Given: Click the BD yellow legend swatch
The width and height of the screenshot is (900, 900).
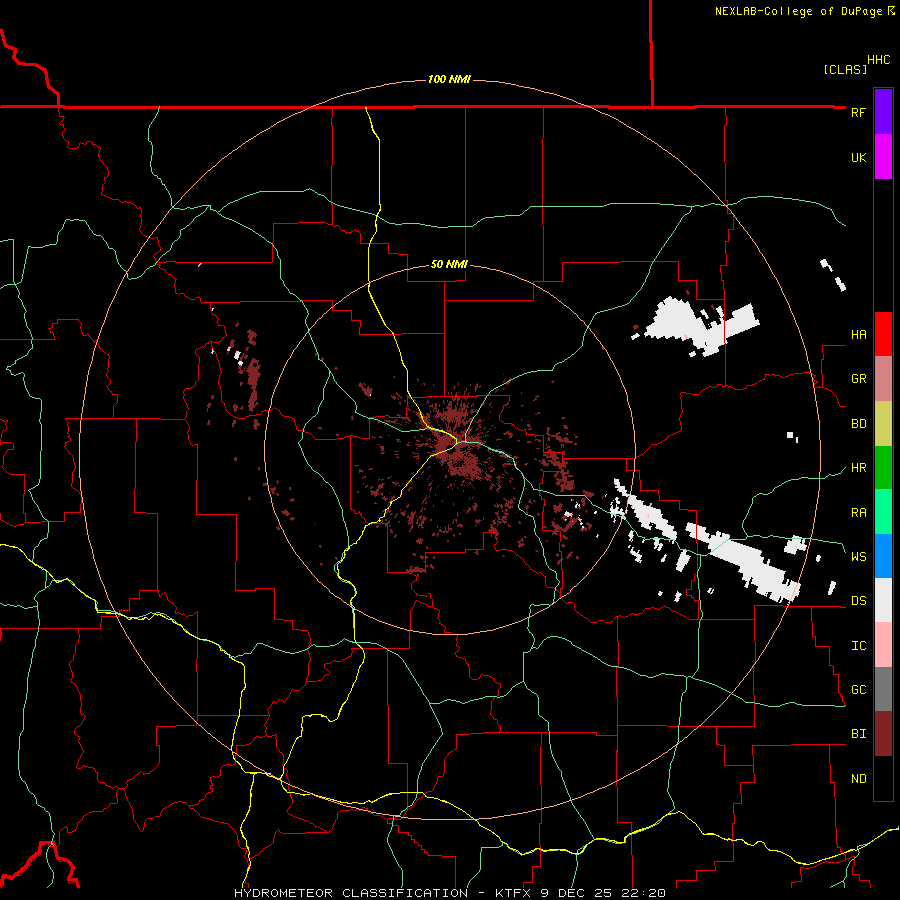Looking at the screenshot, I should pyautogui.click(x=883, y=424).
